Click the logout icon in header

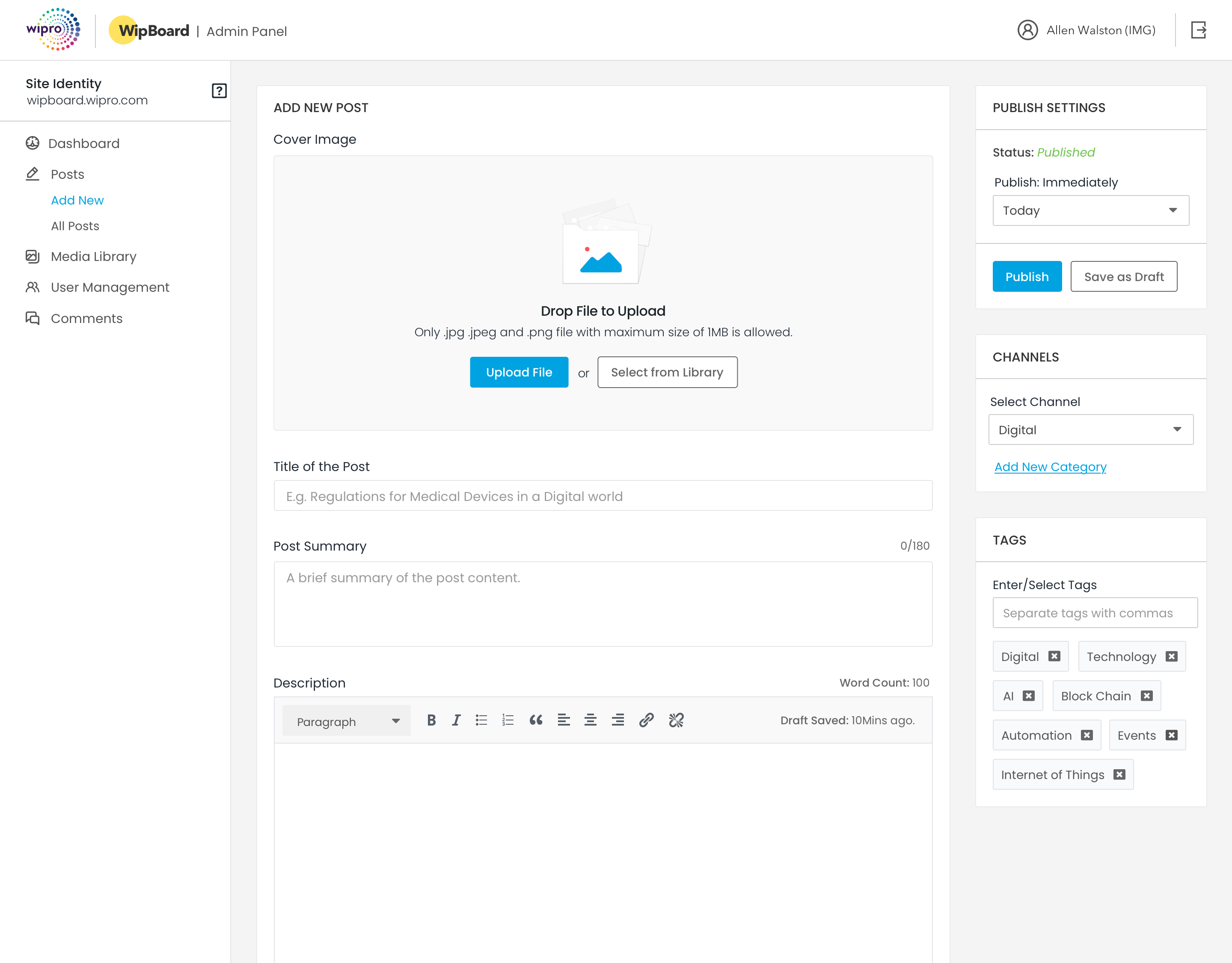[1198, 30]
